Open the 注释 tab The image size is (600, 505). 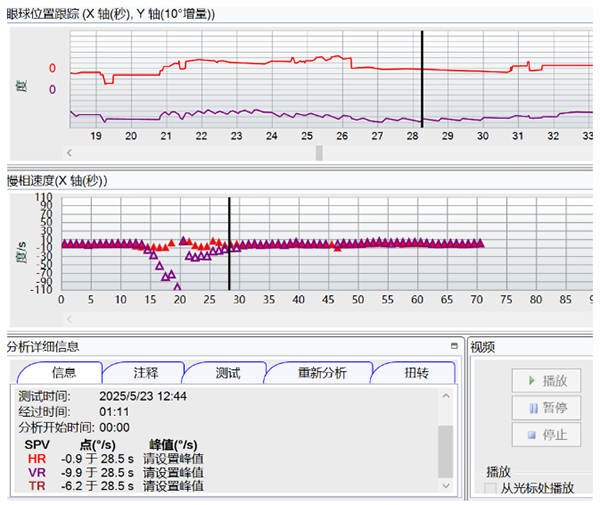coord(145,373)
